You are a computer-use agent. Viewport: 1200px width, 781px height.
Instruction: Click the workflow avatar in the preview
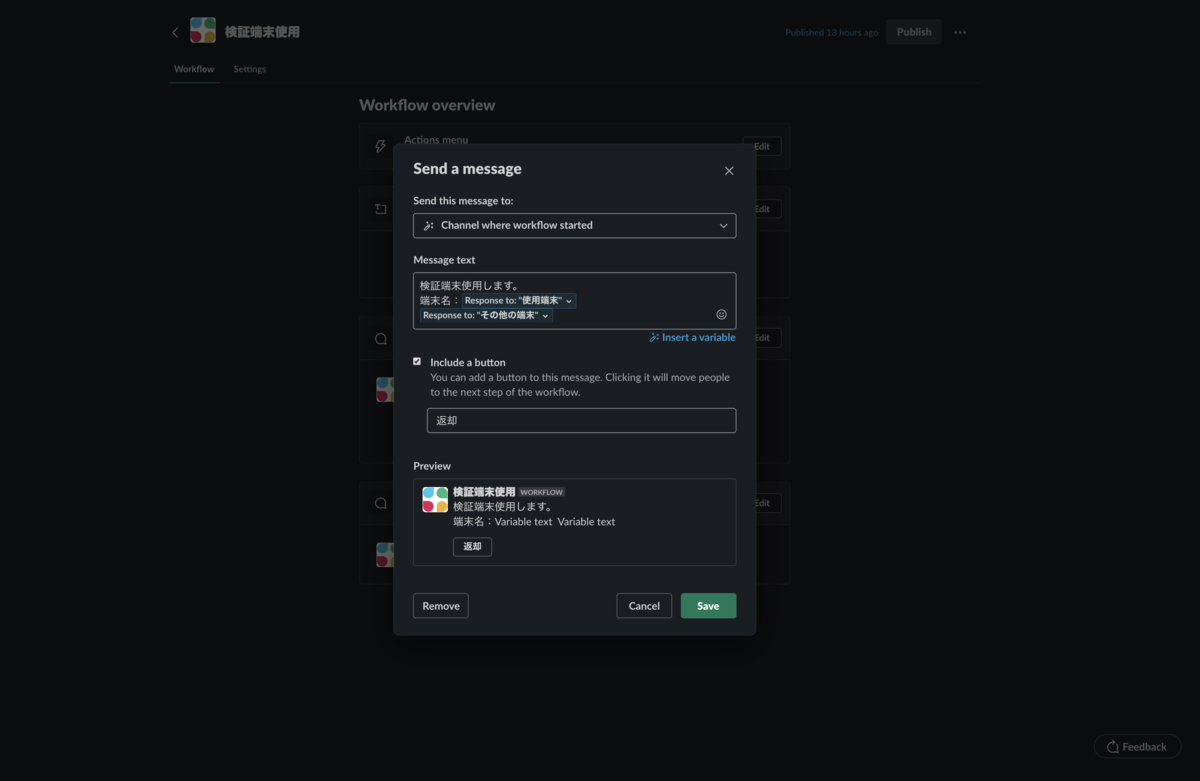click(435, 500)
